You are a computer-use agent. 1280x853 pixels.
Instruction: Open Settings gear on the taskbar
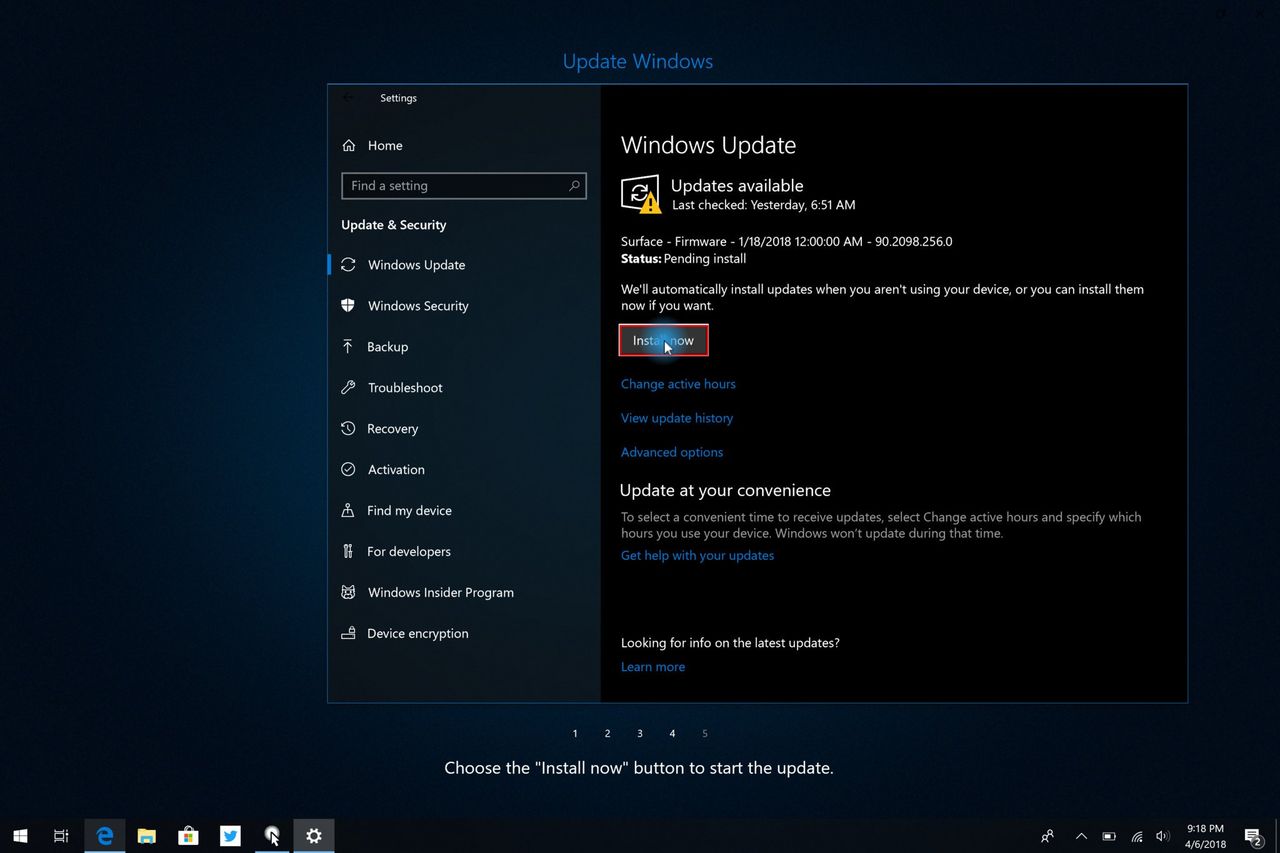pyautogui.click(x=314, y=836)
